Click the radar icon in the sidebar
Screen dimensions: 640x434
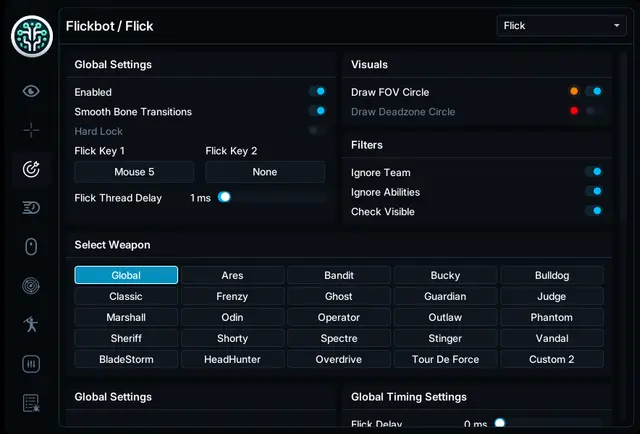[x=31, y=286]
